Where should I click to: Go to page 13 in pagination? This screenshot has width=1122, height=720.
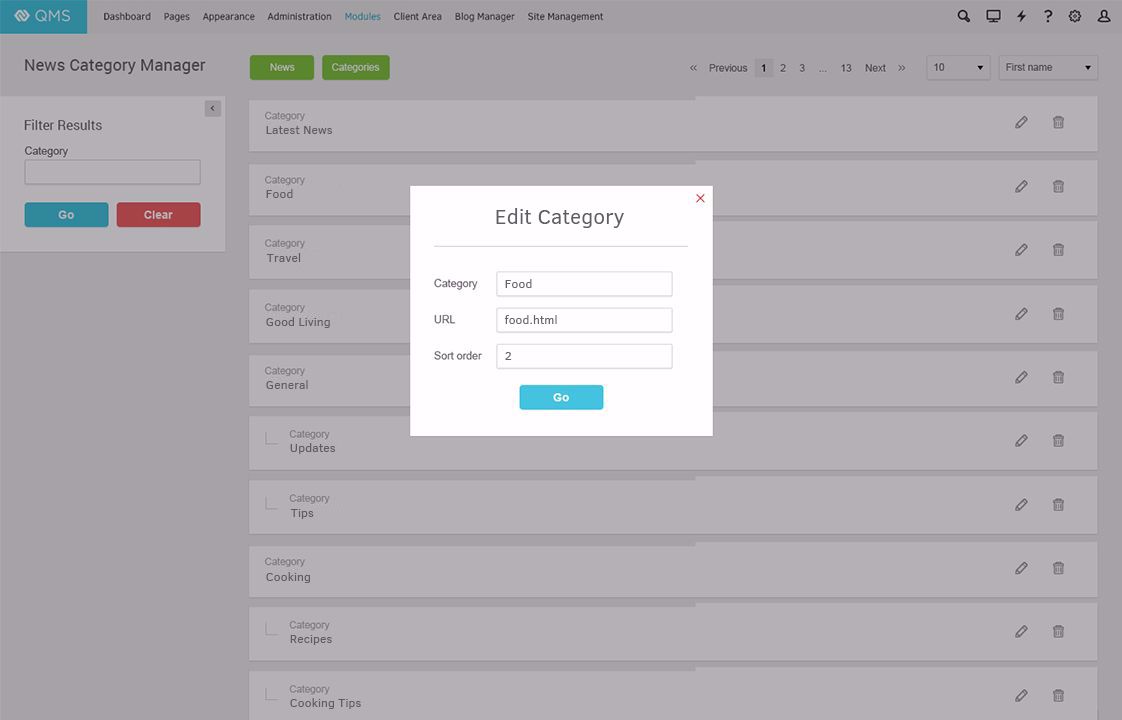846,68
